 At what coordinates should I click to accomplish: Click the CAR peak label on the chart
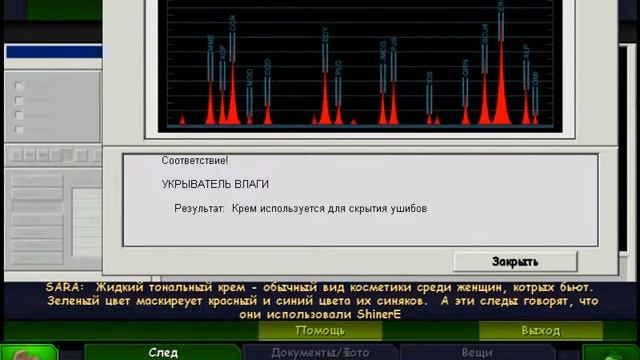(x=233, y=23)
